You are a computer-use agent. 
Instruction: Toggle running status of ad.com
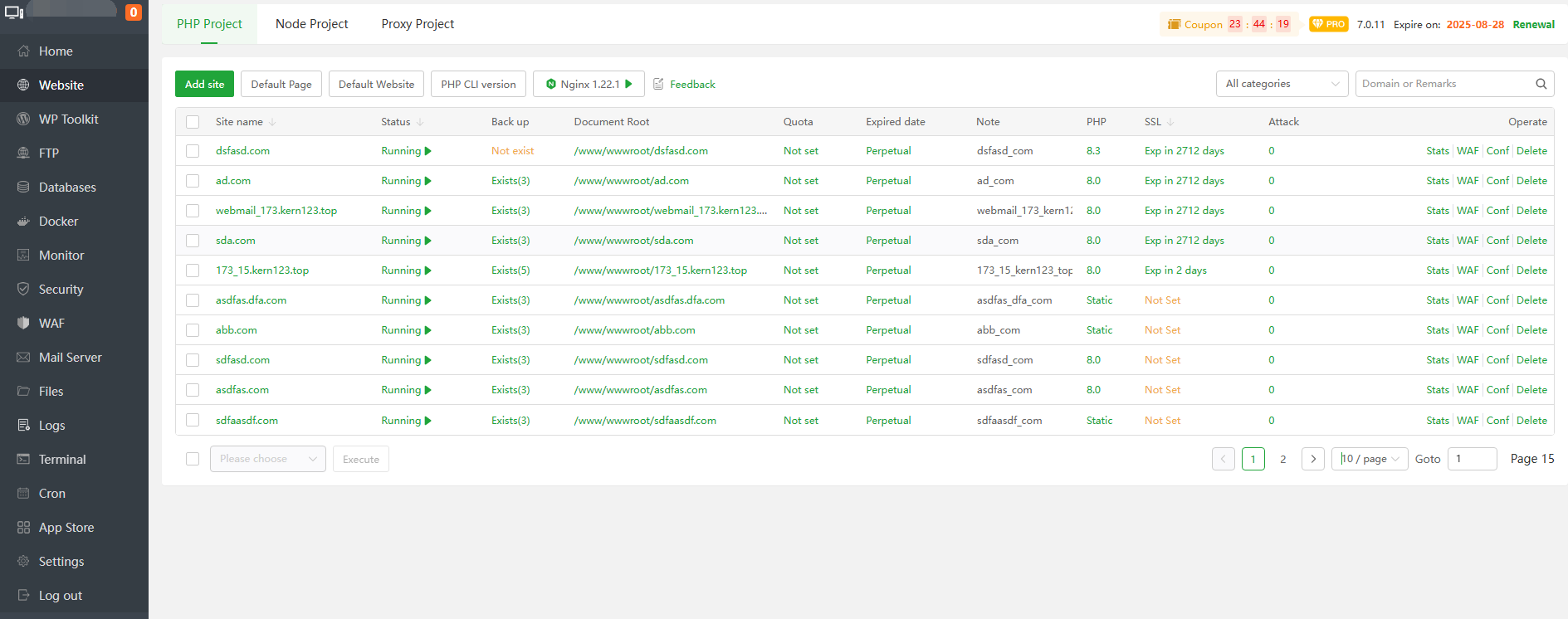click(x=427, y=181)
